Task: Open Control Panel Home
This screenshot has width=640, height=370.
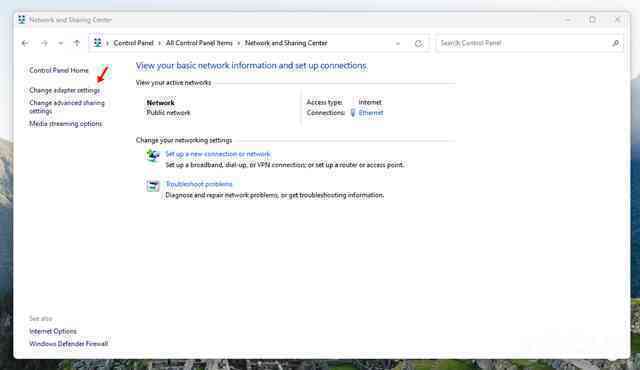Action: 59,70
